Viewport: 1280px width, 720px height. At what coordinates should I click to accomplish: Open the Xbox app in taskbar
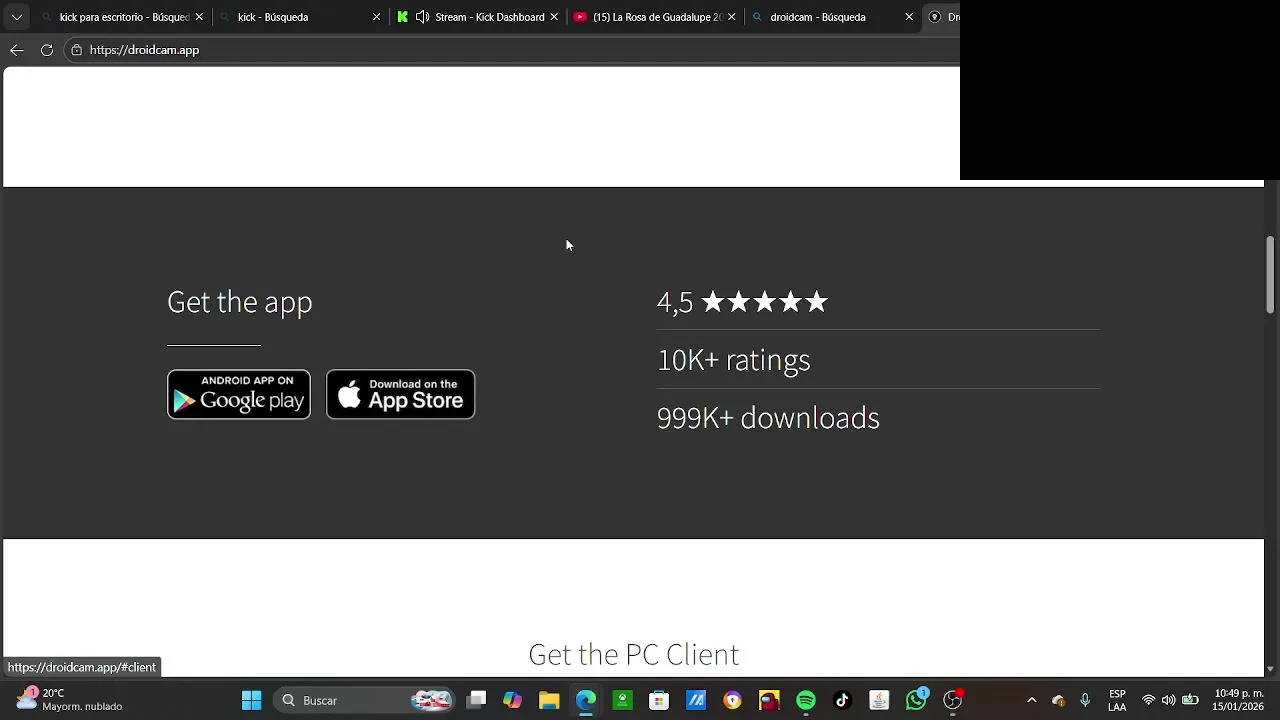tap(622, 700)
